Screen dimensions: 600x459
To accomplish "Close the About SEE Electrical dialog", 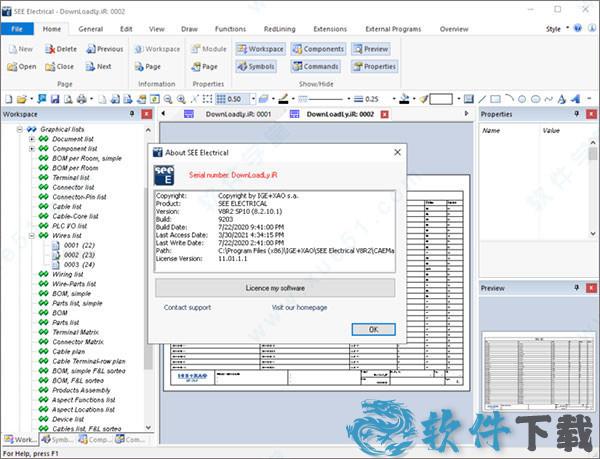I will [398, 152].
